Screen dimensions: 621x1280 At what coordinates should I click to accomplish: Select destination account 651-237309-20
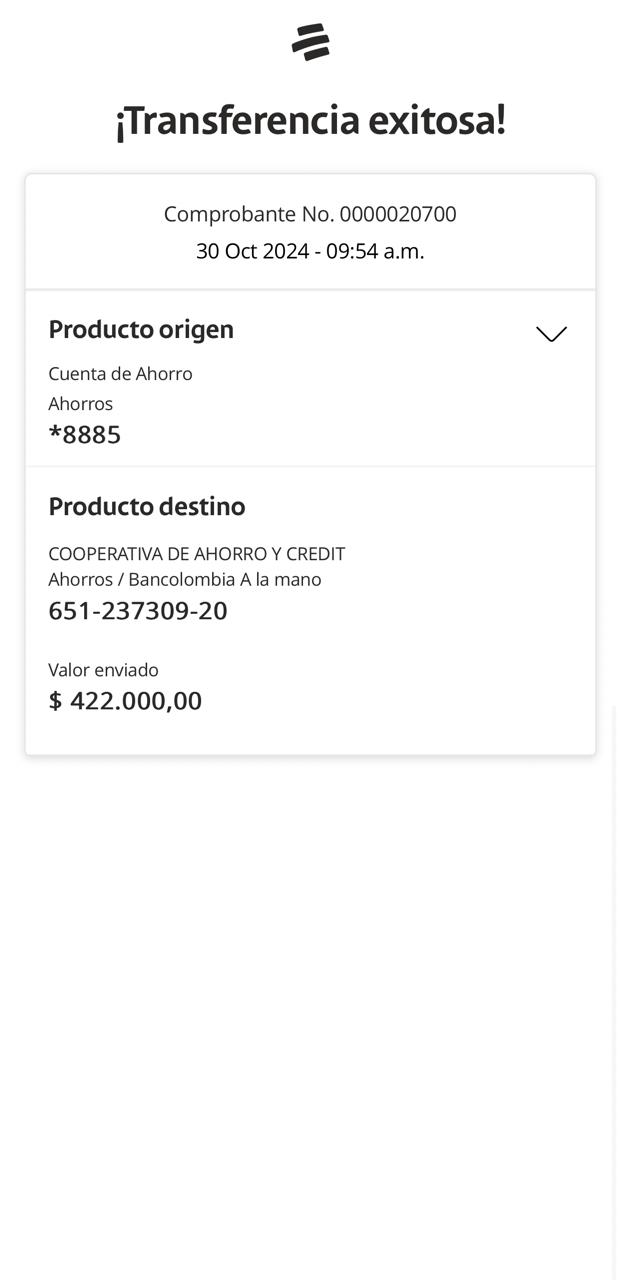pos(138,611)
